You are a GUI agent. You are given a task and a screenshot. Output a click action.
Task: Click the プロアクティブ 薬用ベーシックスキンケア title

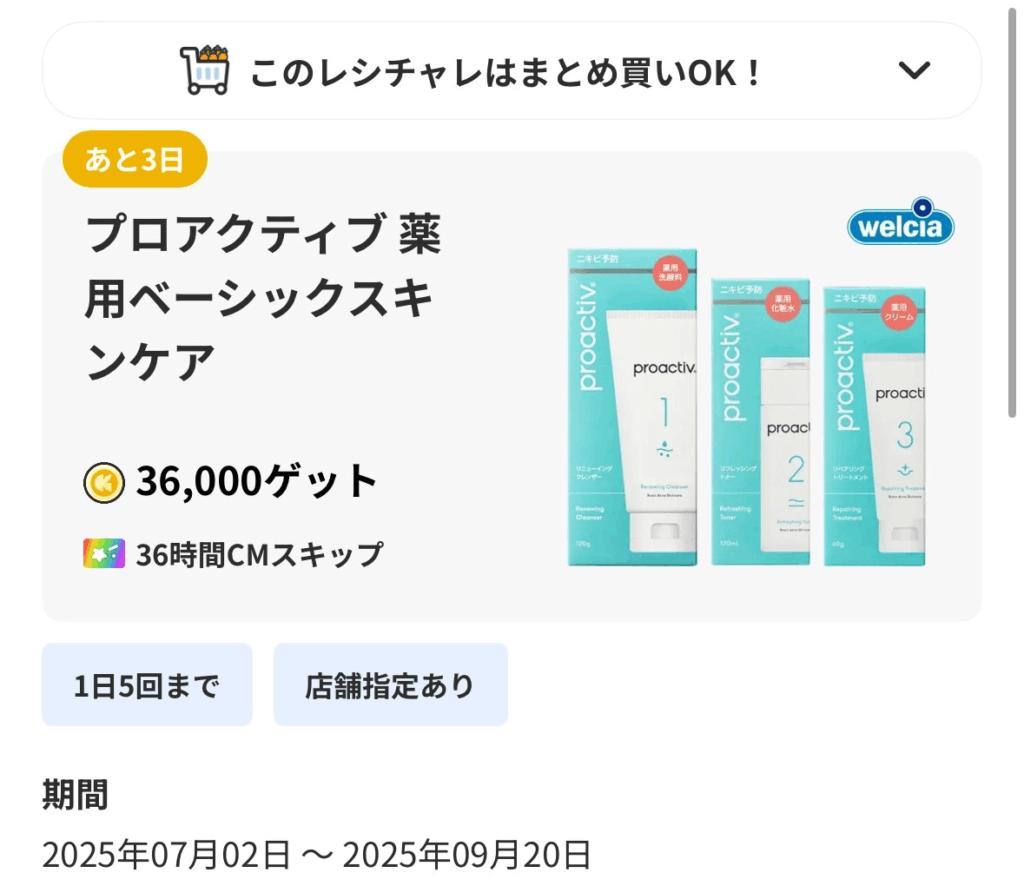pos(263,298)
